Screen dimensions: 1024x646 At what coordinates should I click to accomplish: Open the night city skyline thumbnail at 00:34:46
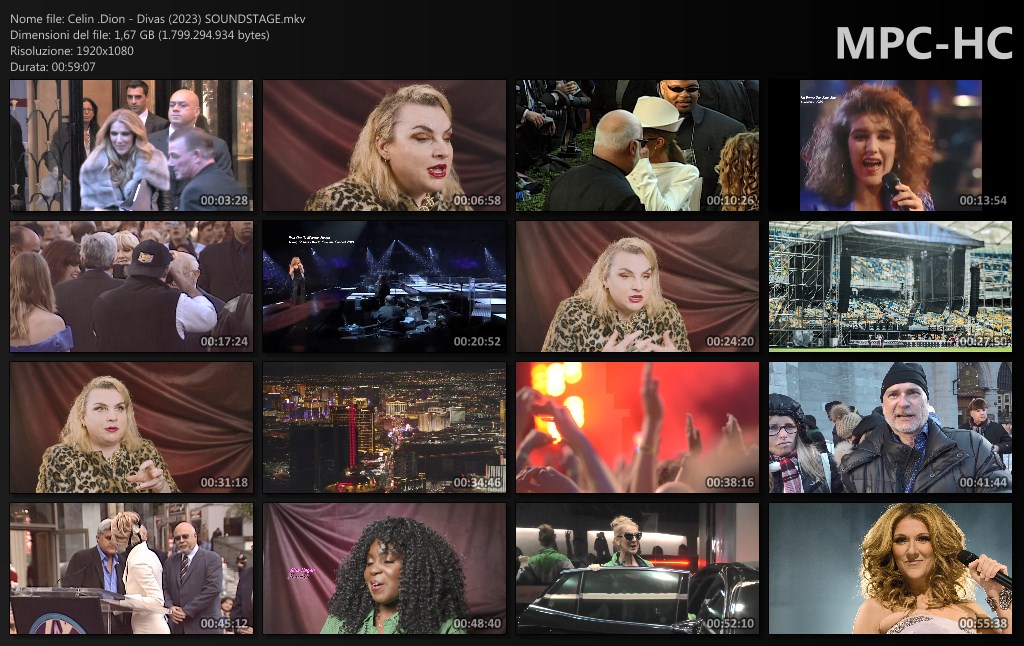[x=384, y=427]
